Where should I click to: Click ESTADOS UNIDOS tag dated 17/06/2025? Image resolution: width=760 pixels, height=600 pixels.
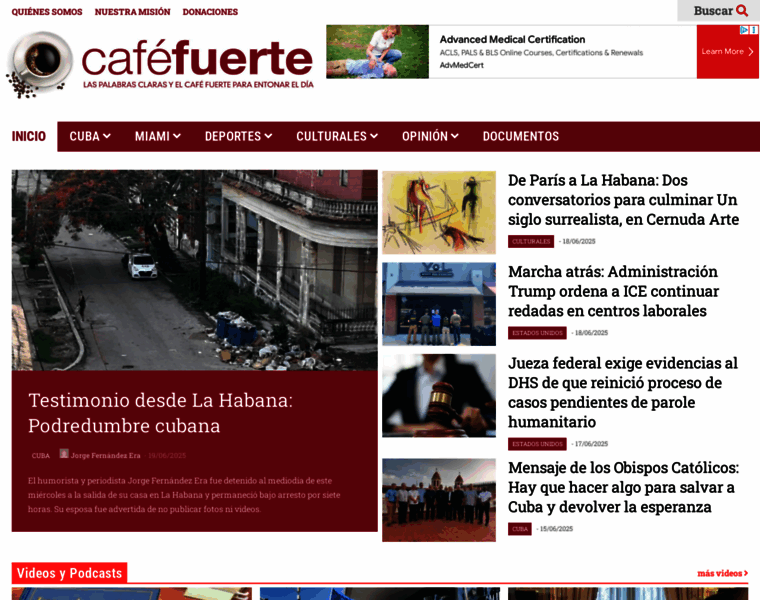pyautogui.click(x=537, y=444)
